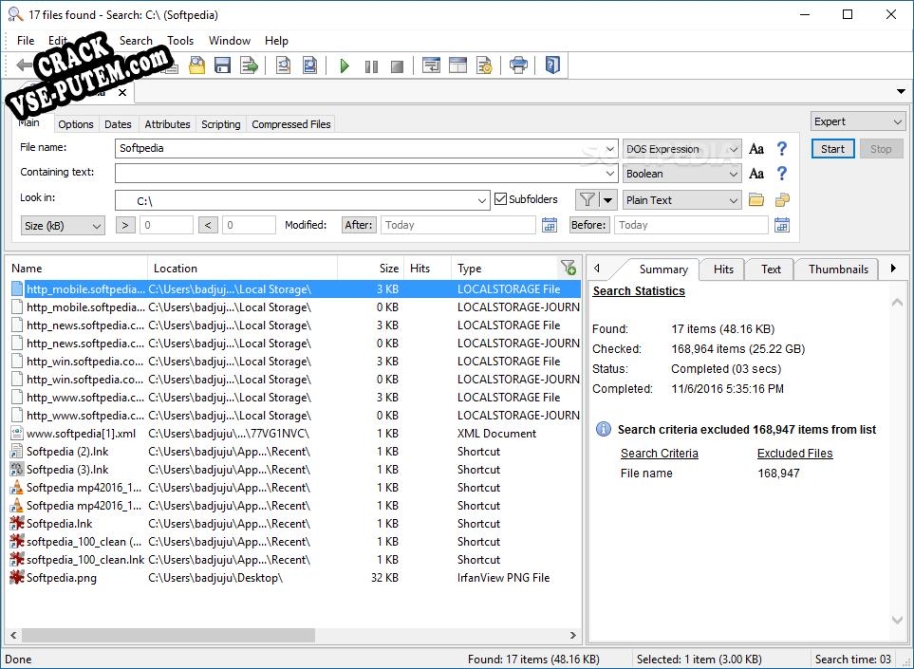Expand the Look in path dropdown

pos(481,200)
